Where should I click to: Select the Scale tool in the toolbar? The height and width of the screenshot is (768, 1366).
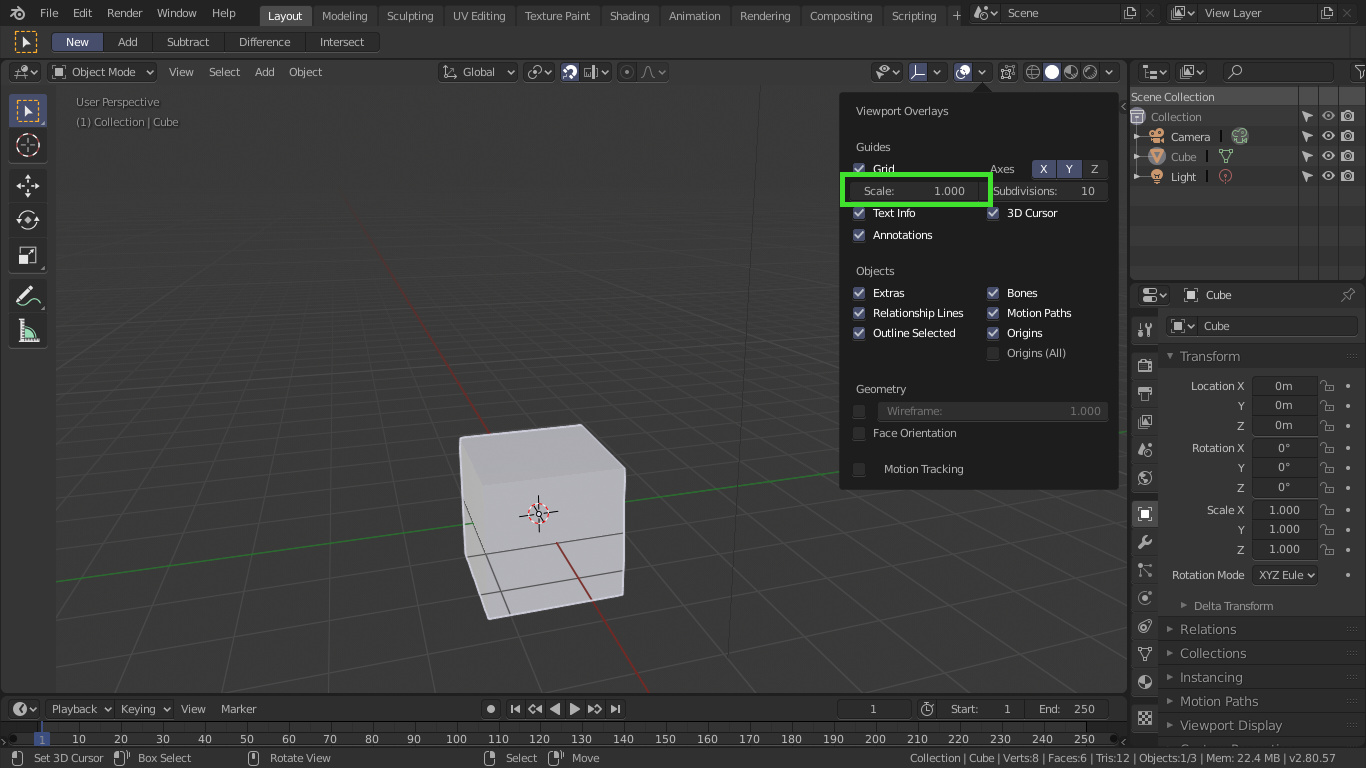click(27, 256)
